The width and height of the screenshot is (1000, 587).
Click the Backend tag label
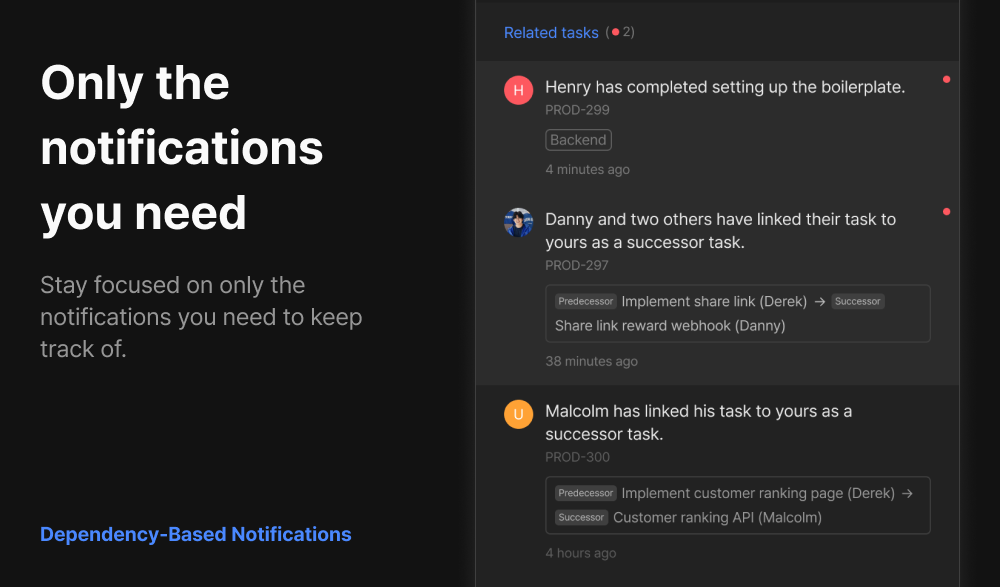578,140
